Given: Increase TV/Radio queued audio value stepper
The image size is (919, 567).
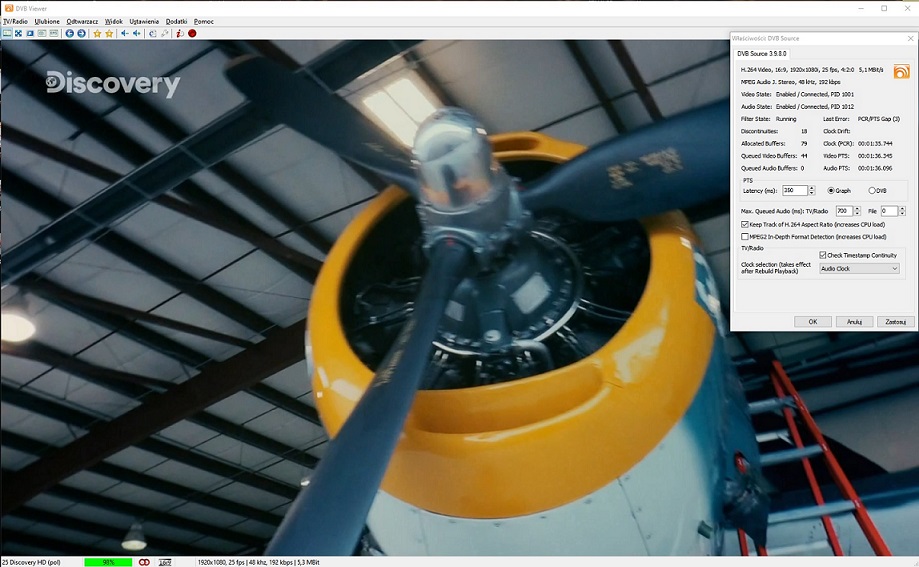Looking at the screenshot, I should 857,208.
